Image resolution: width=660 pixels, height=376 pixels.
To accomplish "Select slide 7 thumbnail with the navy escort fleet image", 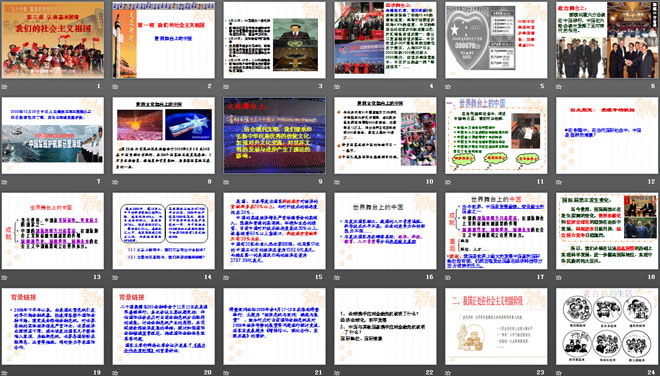I will point(53,136).
